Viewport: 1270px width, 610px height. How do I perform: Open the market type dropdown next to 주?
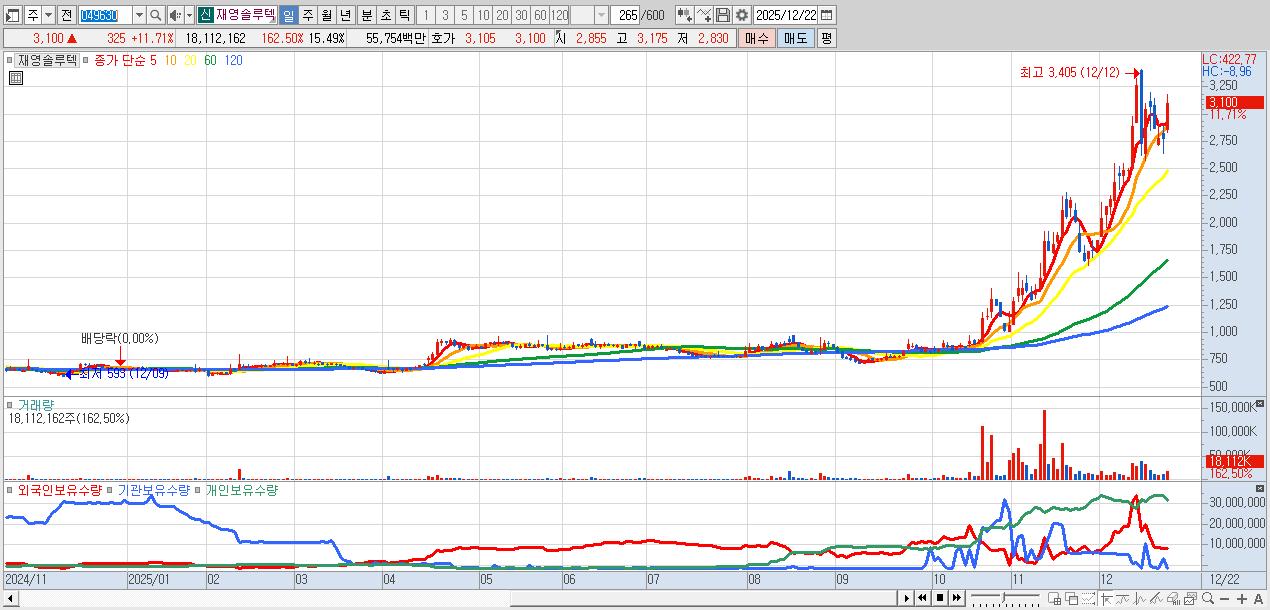coord(49,15)
